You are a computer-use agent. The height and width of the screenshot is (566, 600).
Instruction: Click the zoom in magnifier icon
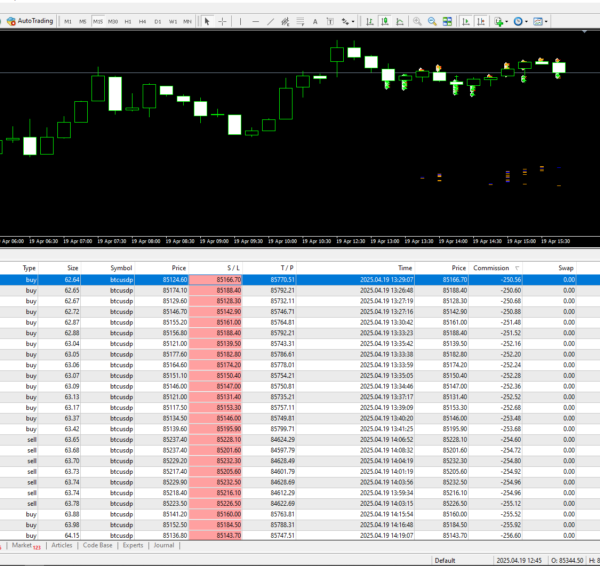[x=417, y=20]
